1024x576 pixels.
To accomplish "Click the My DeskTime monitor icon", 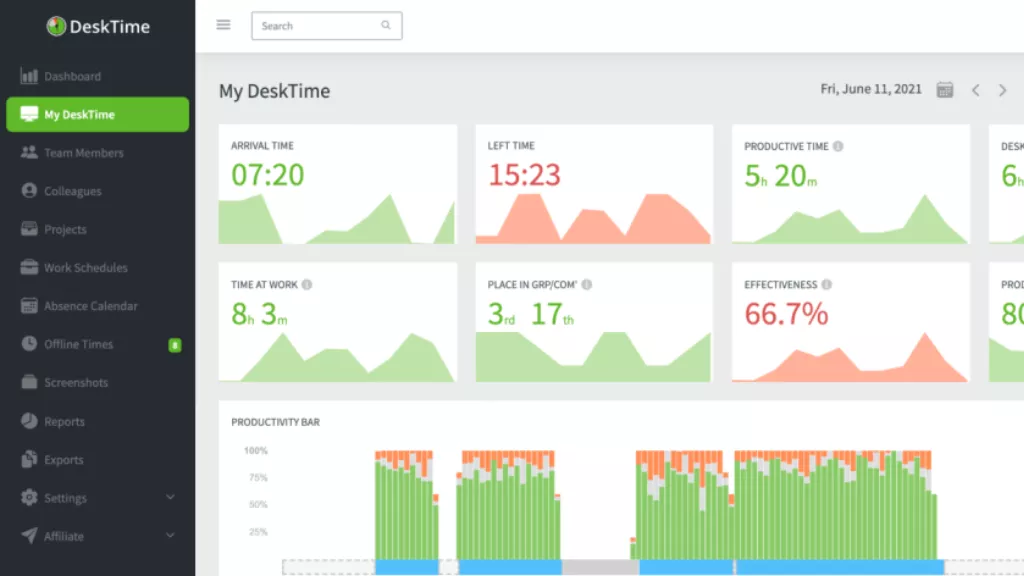I will (x=29, y=114).
